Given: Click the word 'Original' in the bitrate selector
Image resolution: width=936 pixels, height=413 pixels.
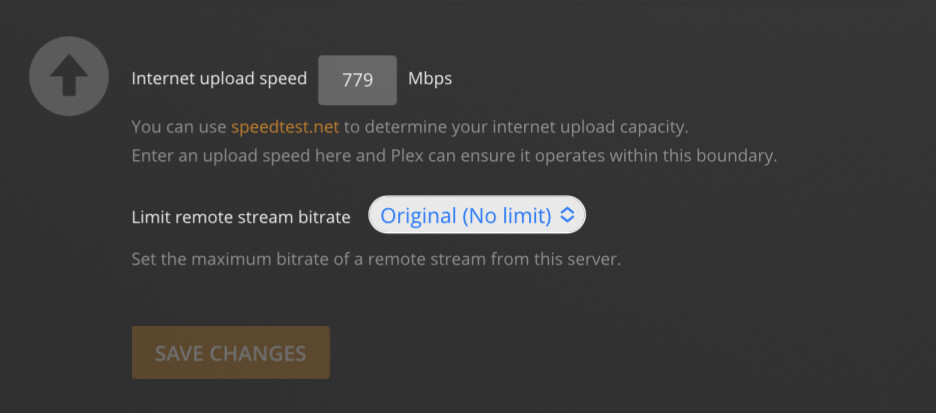Looking at the screenshot, I should [x=418, y=215].
